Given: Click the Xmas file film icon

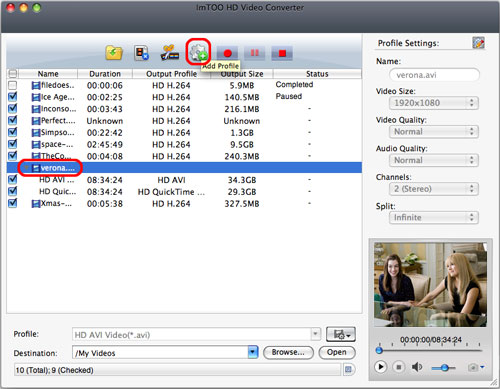Looking at the screenshot, I should [x=36, y=204].
